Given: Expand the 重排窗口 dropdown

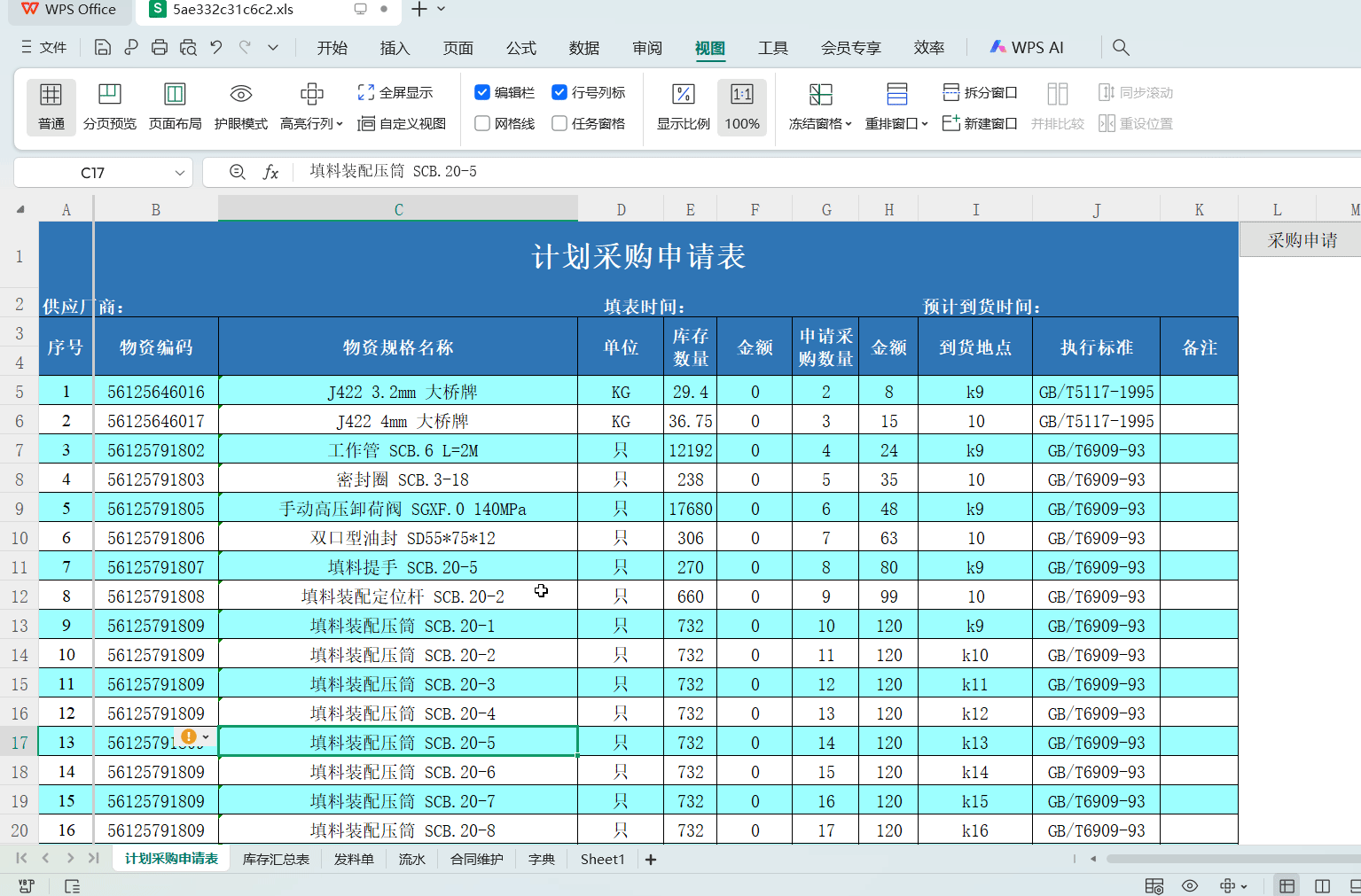Looking at the screenshot, I should (896, 123).
